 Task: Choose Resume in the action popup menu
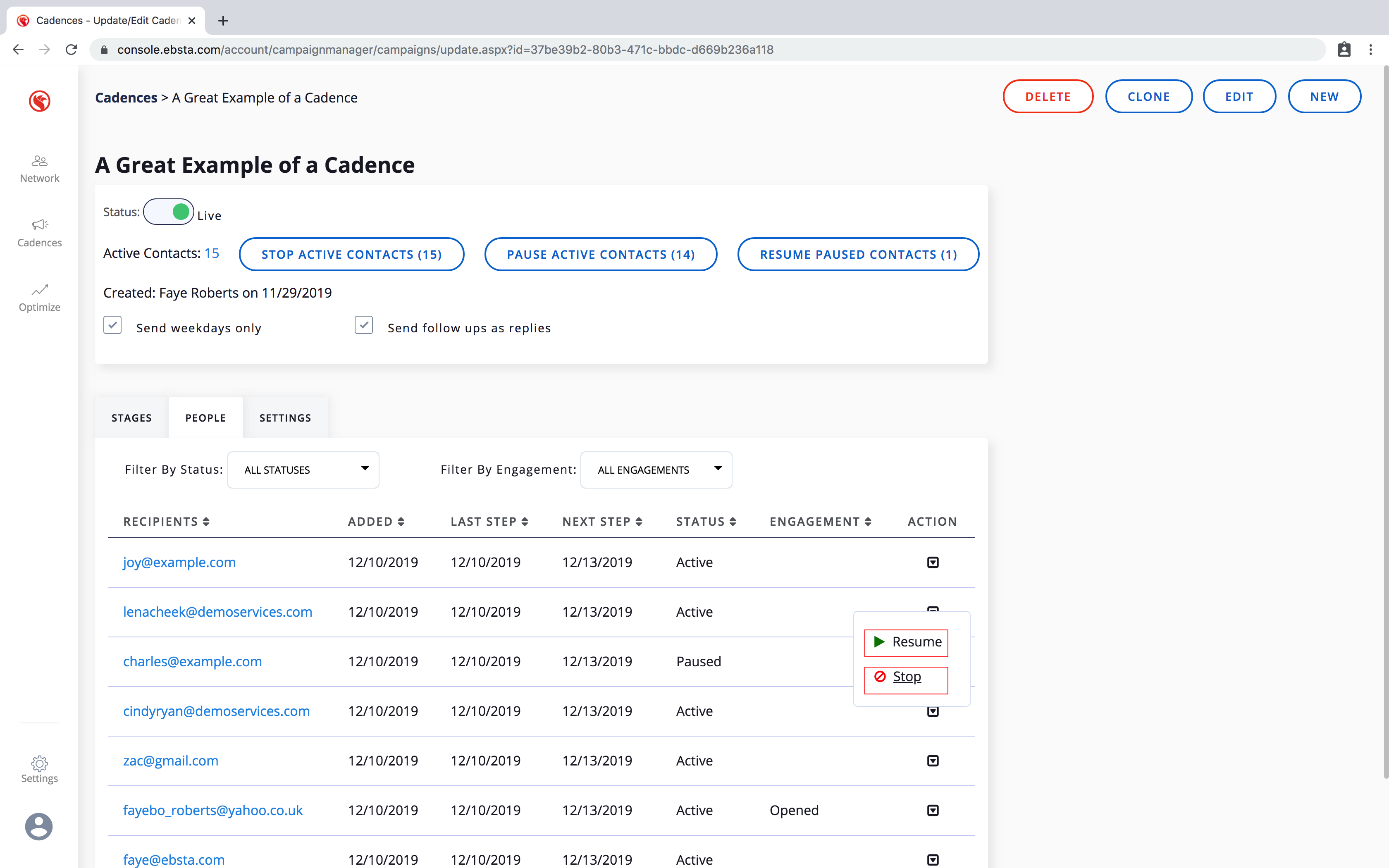[906, 642]
